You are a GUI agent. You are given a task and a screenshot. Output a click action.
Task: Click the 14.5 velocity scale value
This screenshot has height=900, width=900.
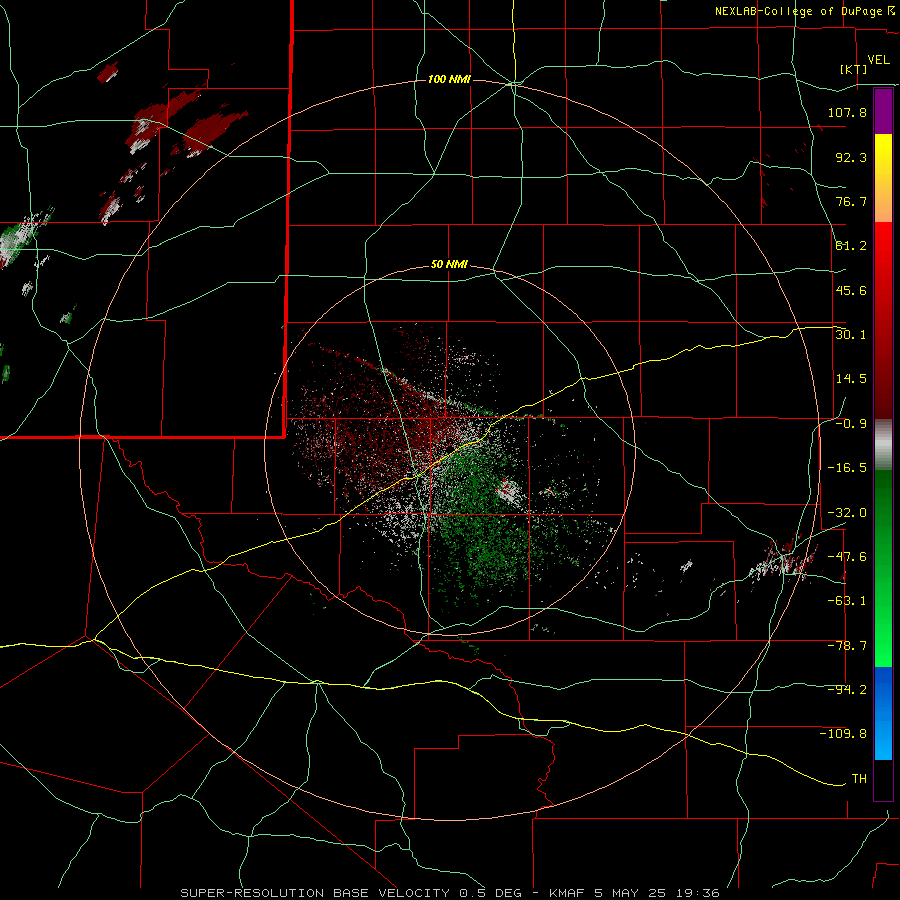pos(851,379)
